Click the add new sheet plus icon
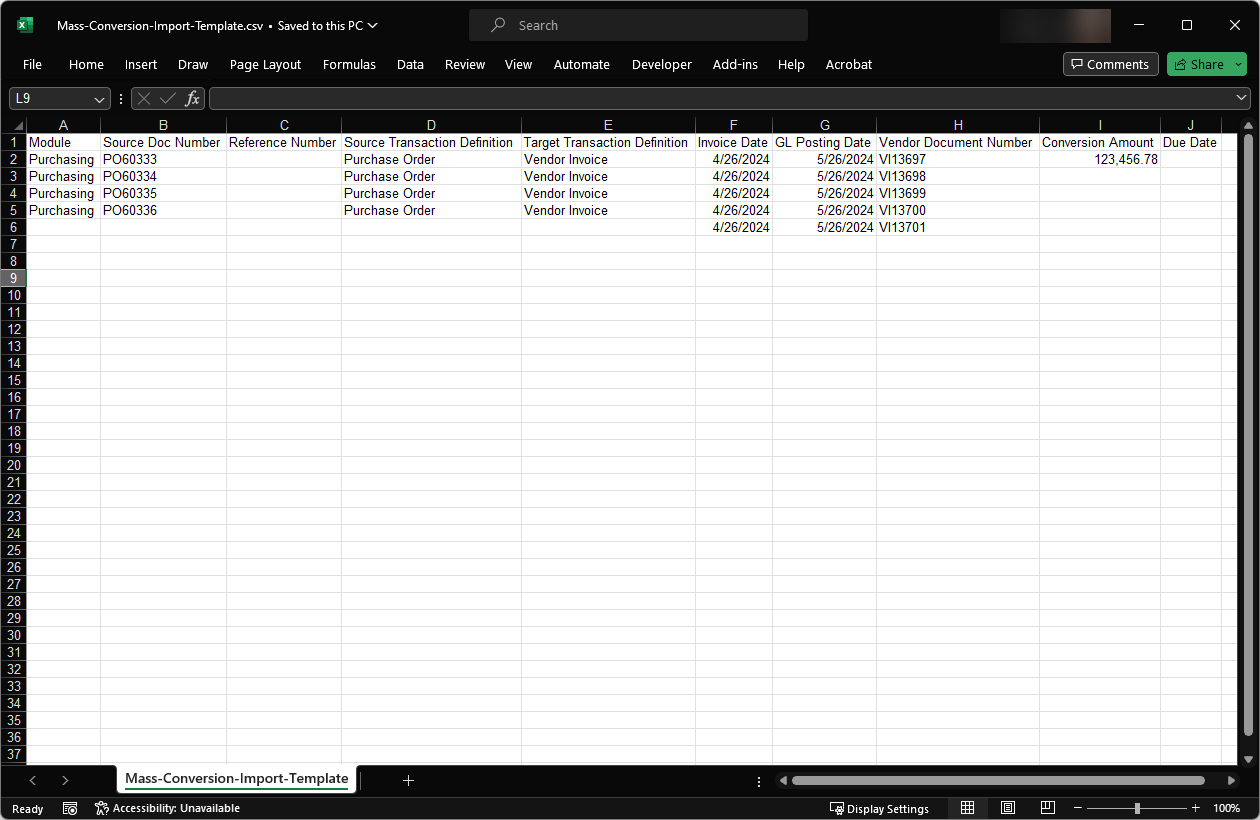1260x820 pixels. (x=408, y=780)
